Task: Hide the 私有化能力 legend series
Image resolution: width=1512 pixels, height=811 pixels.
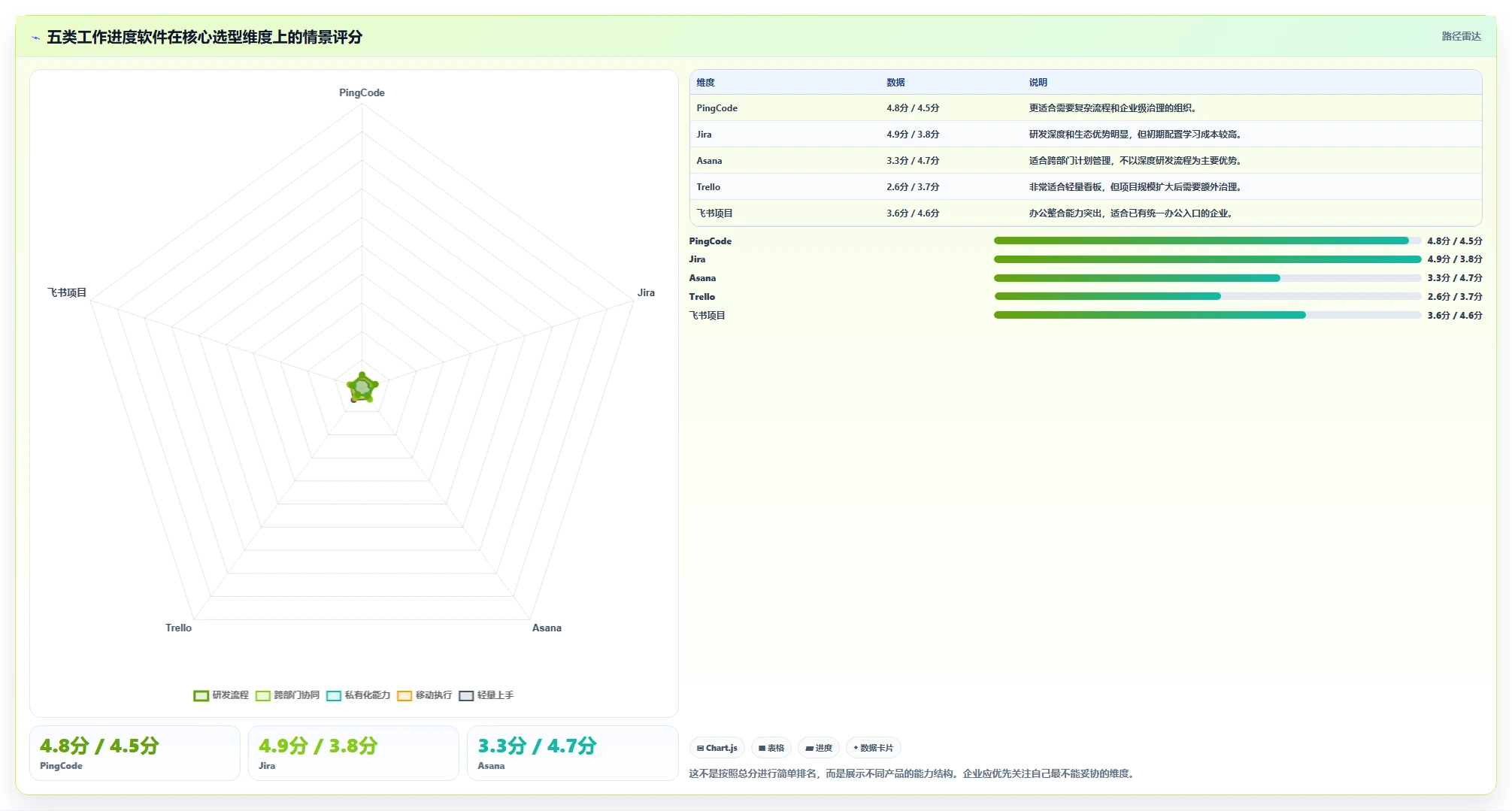Action: pos(358,695)
